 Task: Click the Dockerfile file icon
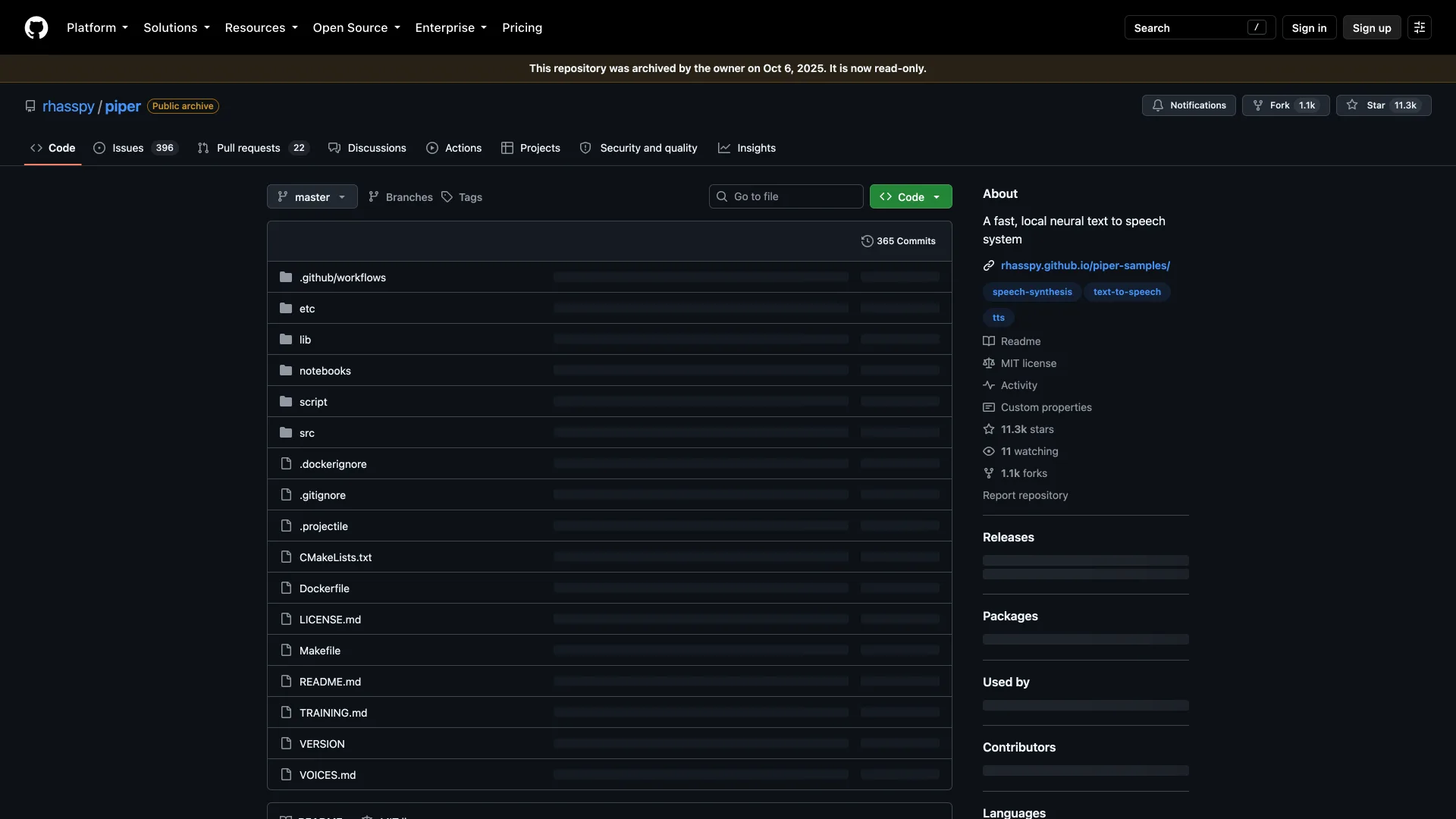286,588
